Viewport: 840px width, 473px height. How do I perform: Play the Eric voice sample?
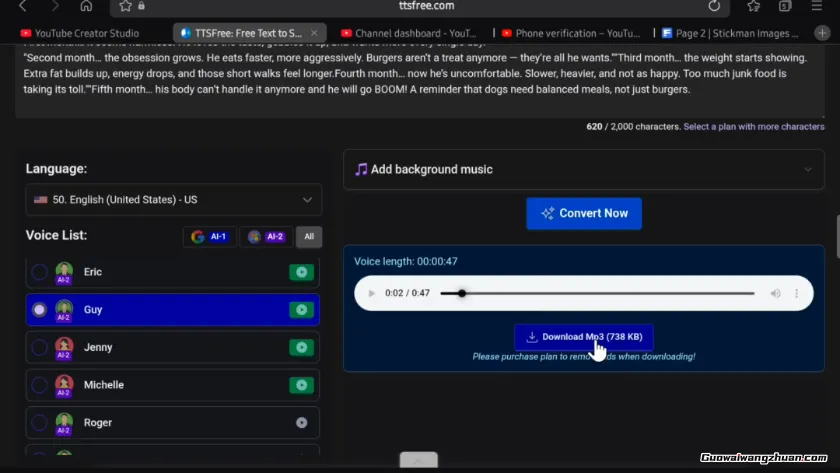click(301, 272)
